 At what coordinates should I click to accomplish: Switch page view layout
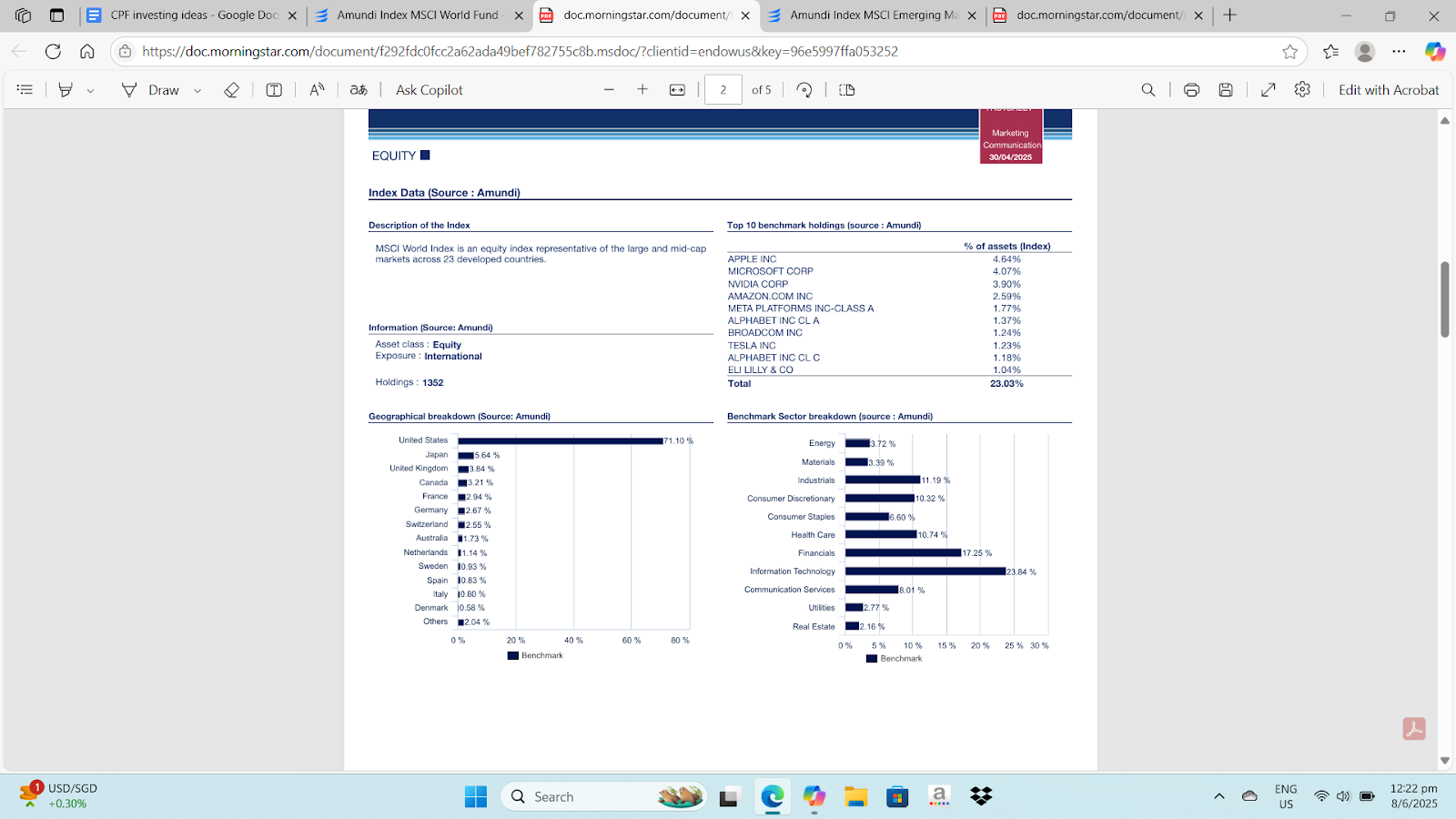pyautogui.click(x=847, y=90)
